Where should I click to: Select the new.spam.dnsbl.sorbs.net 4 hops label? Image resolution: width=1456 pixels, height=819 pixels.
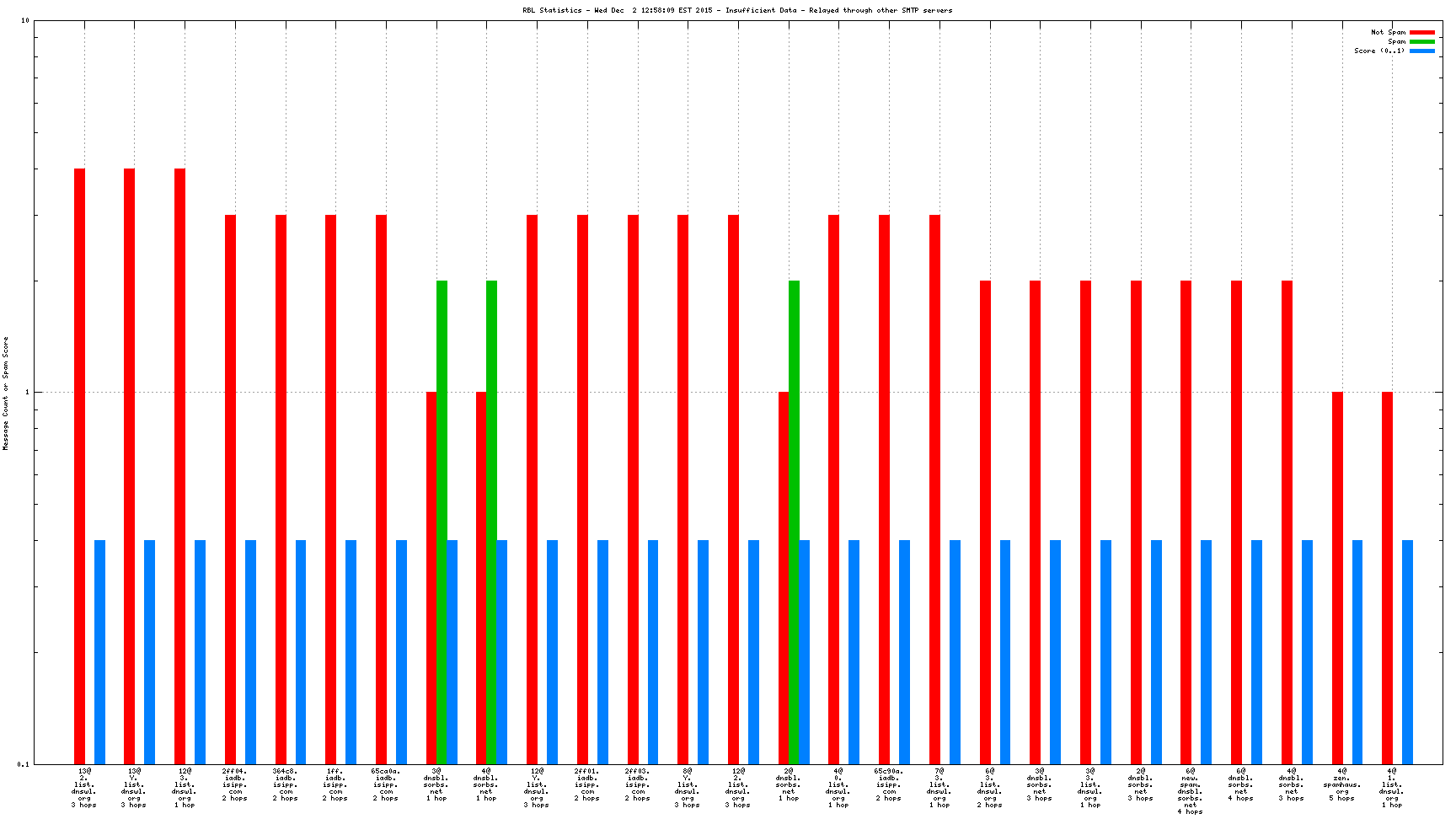coord(1190,791)
